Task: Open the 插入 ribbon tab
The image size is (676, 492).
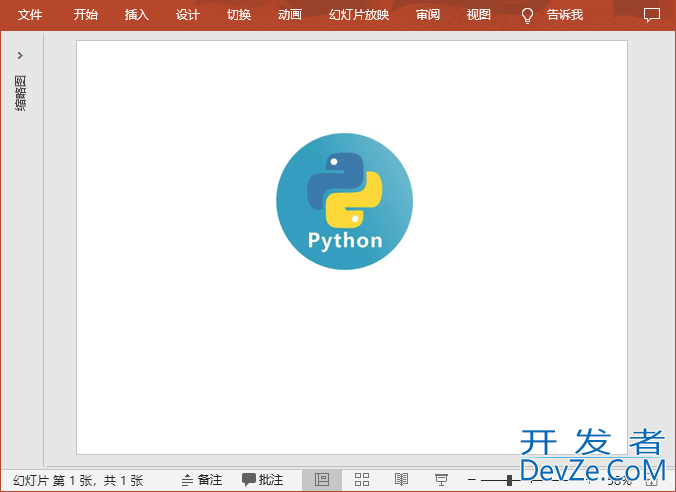Action: [x=137, y=15]
